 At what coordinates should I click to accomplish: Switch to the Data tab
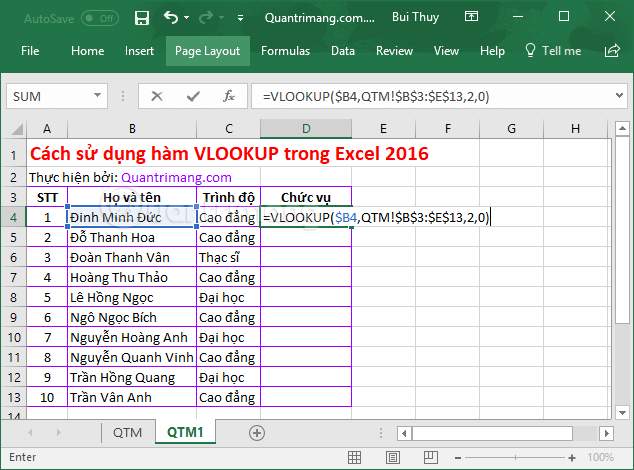(343, 51)
